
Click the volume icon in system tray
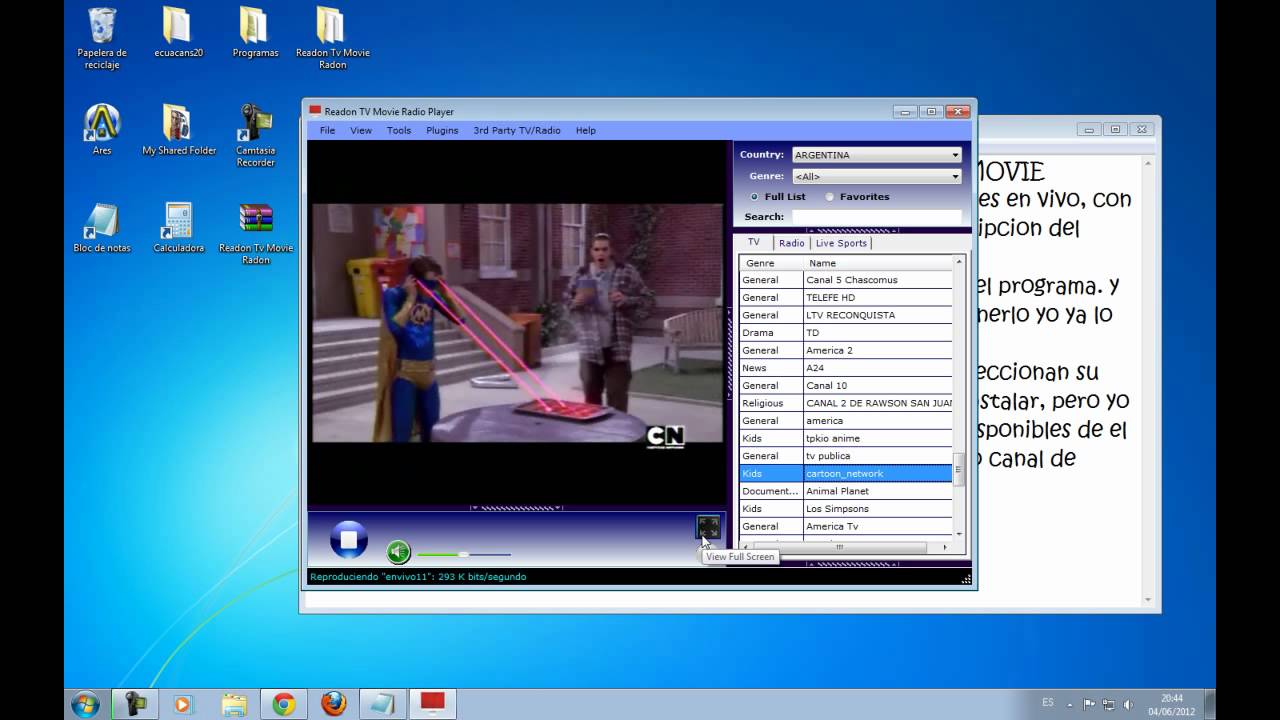point(1128,704)
